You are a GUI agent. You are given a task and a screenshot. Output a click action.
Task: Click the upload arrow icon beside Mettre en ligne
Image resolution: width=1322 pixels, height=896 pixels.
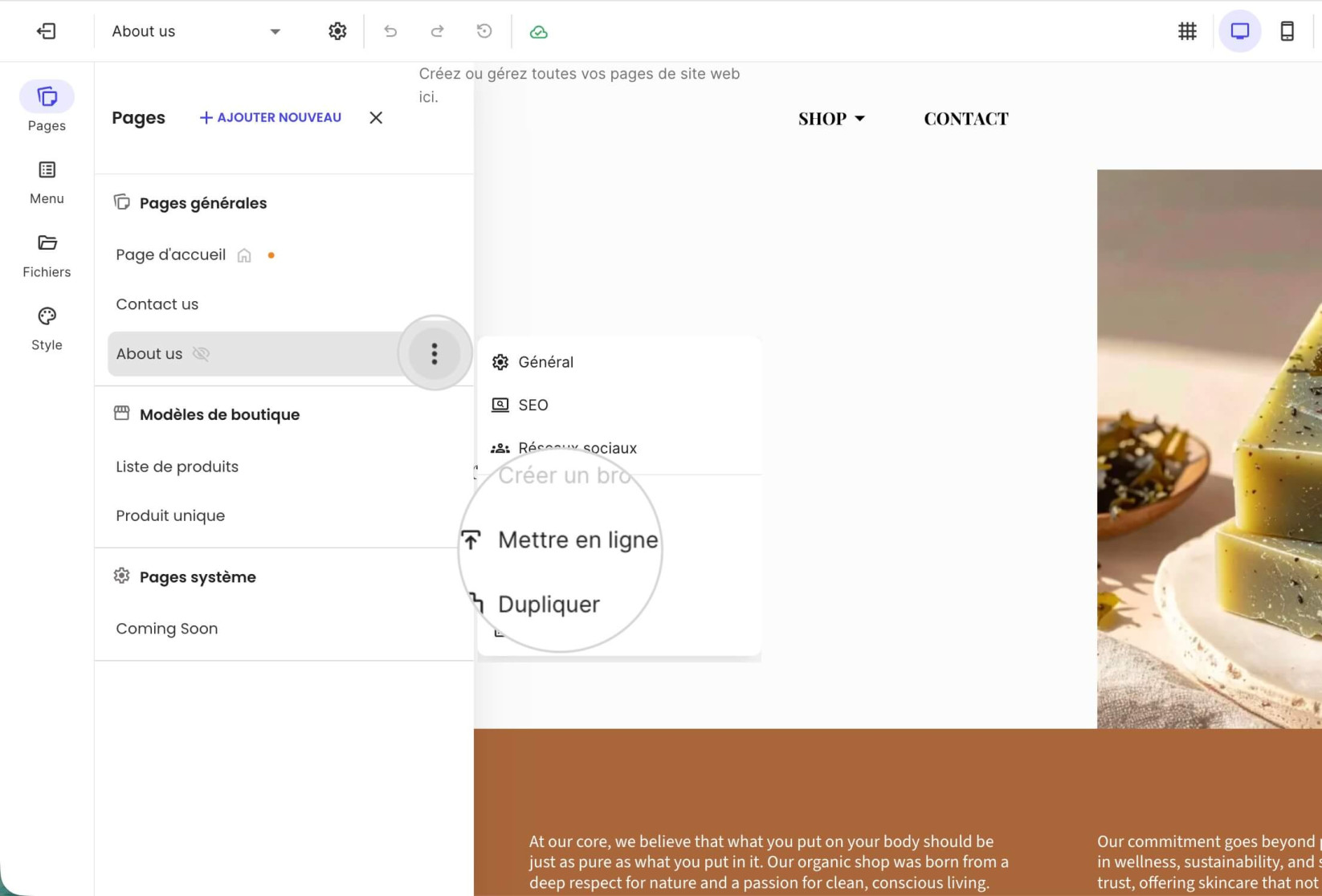[471, 540]
